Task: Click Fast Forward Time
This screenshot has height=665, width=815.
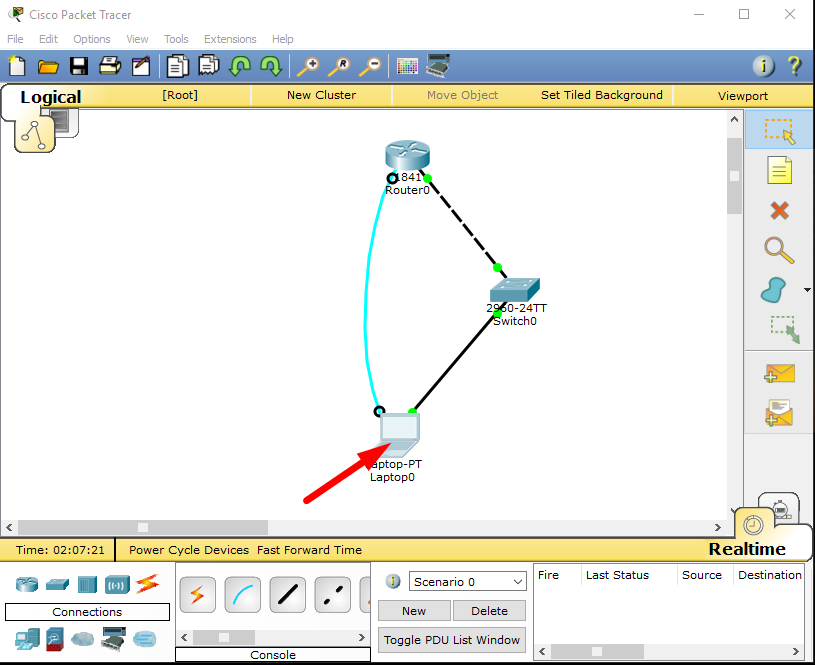Action: (x=309, y=550)
